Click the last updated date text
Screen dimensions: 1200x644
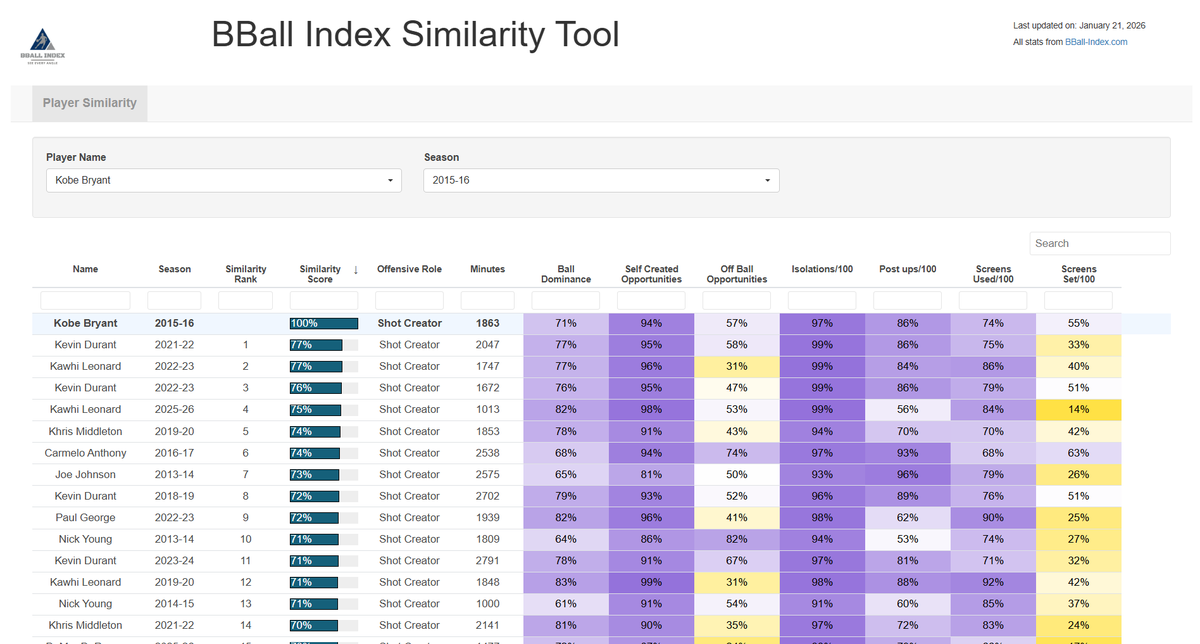pos(1081,25)
